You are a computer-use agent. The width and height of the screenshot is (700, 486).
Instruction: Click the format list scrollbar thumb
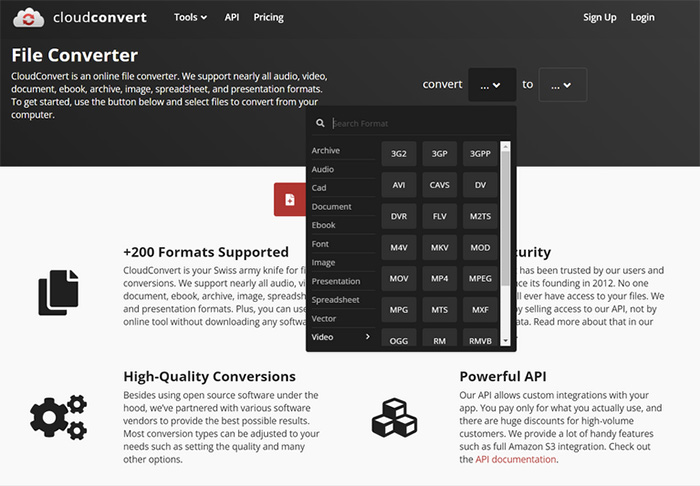tap(505, 219)
